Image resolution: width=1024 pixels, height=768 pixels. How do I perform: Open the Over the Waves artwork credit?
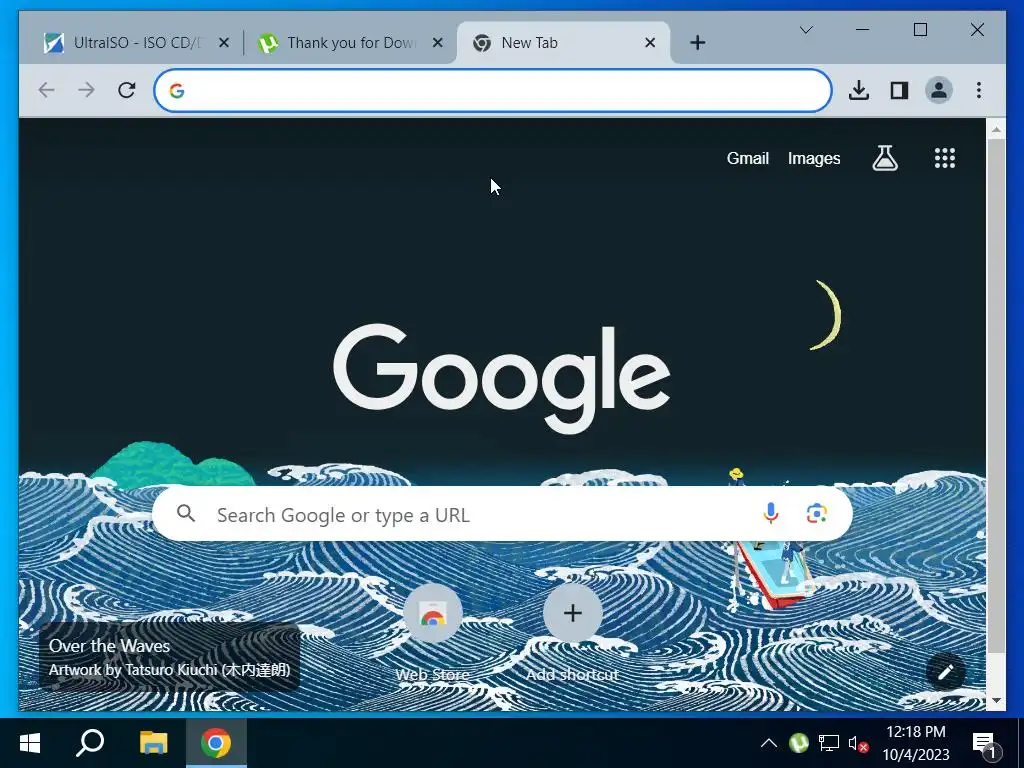point(169,657)
